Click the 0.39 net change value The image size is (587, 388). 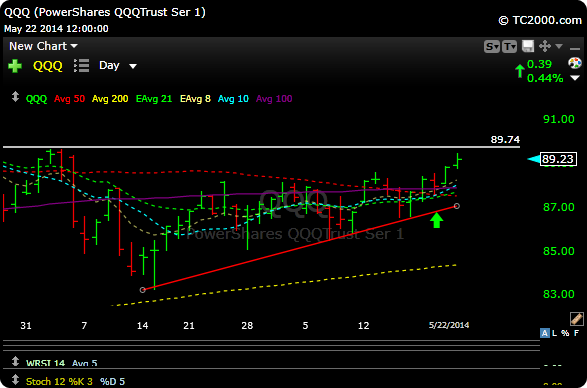coord(539,64)
